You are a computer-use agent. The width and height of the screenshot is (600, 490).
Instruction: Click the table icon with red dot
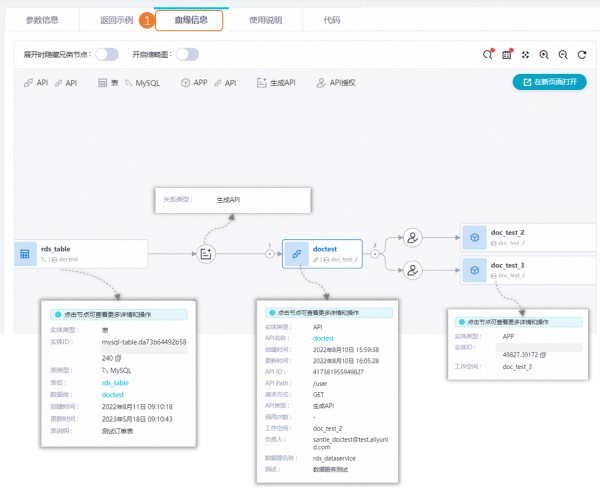(x=507, y=55)
